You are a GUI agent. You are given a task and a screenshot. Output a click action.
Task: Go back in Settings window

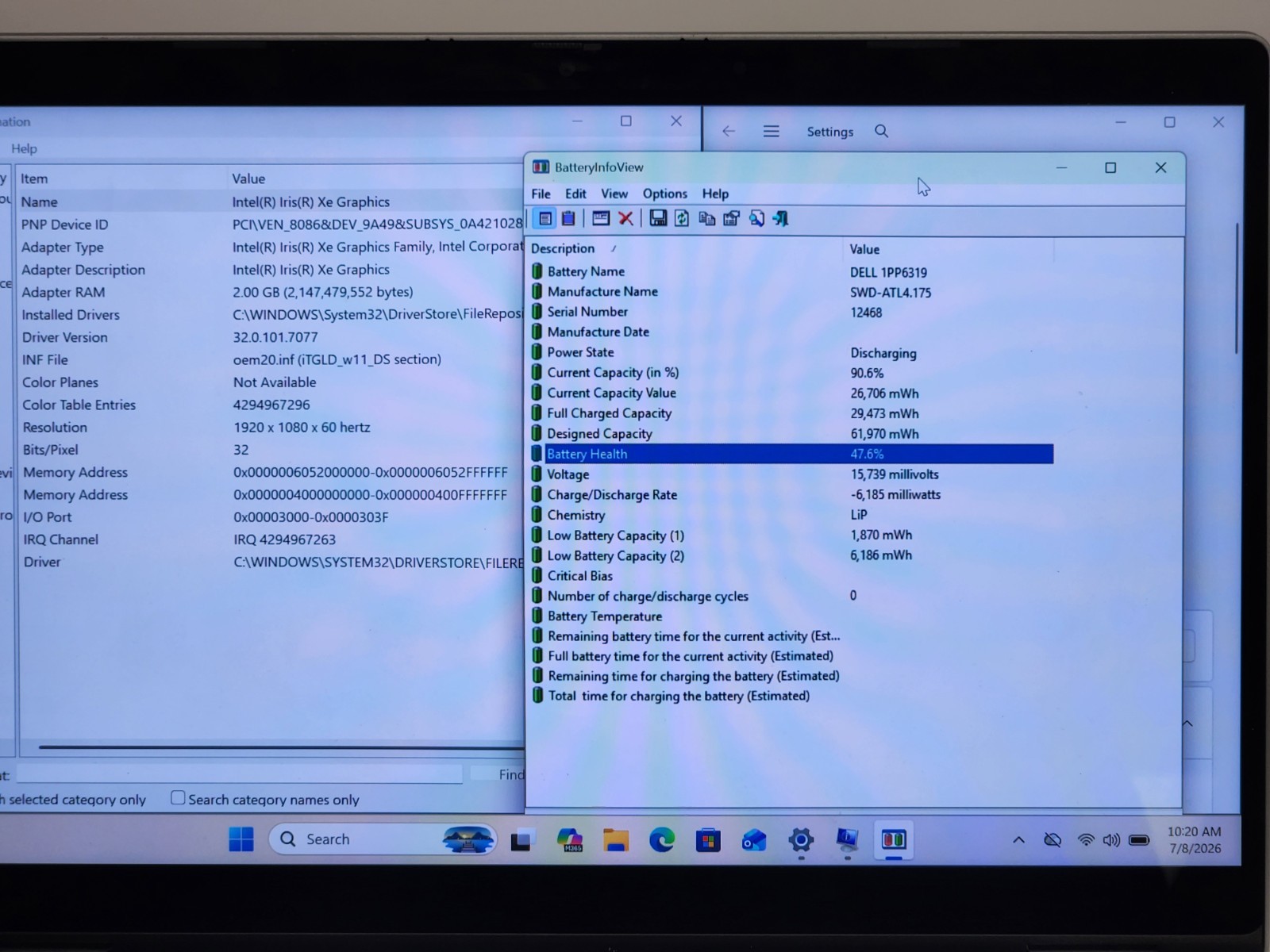(x=729, y=131)
